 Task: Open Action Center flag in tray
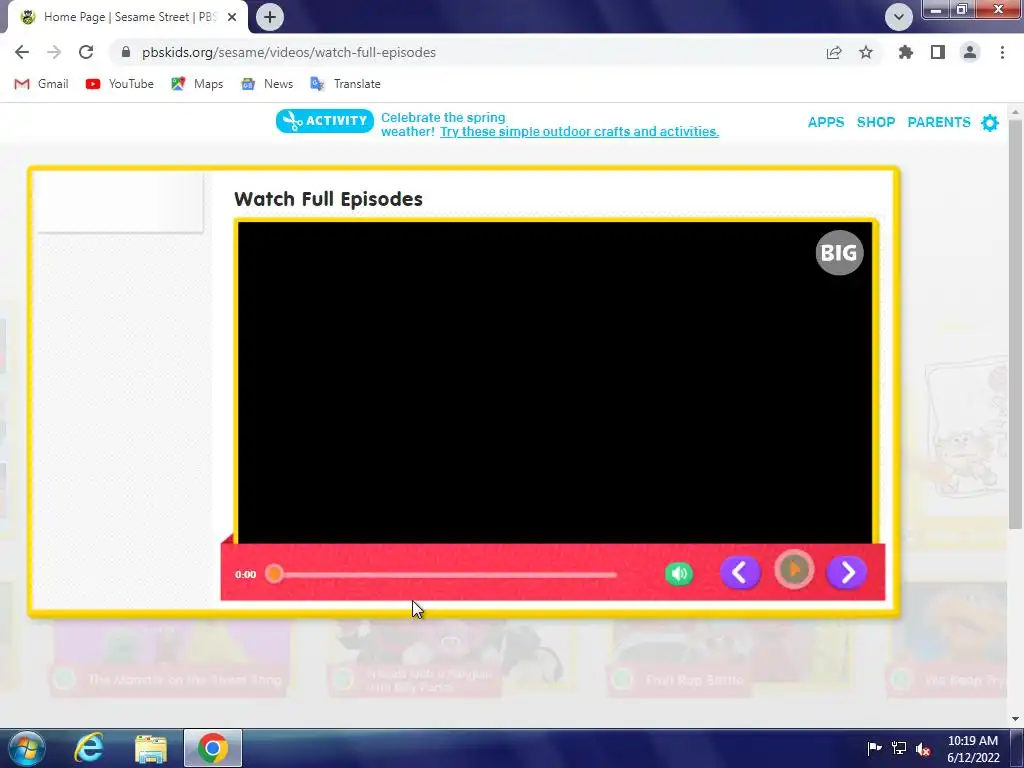point(874,748)
